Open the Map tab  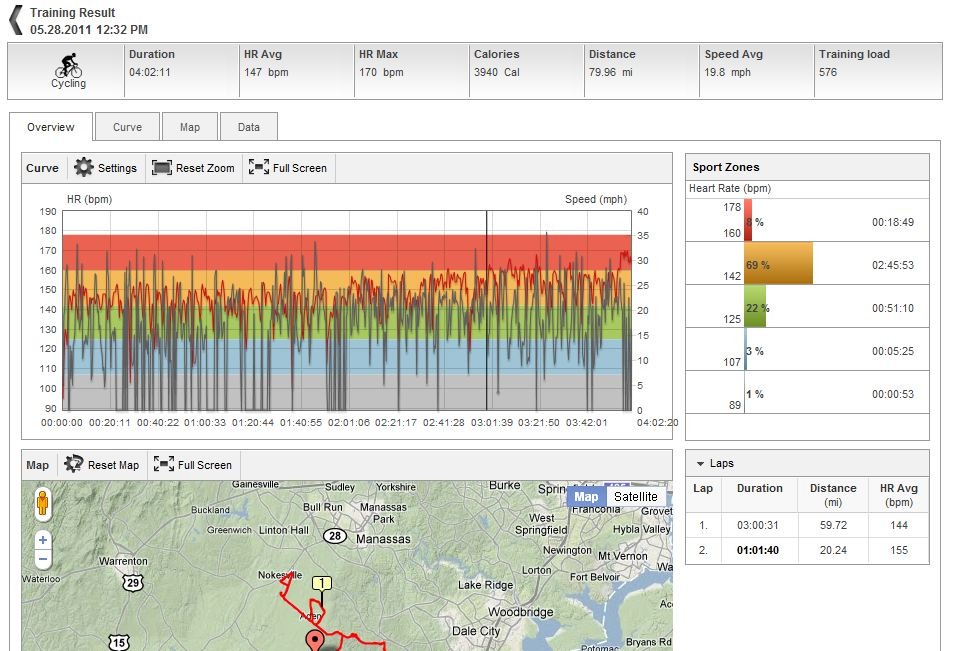coord(190,127)
